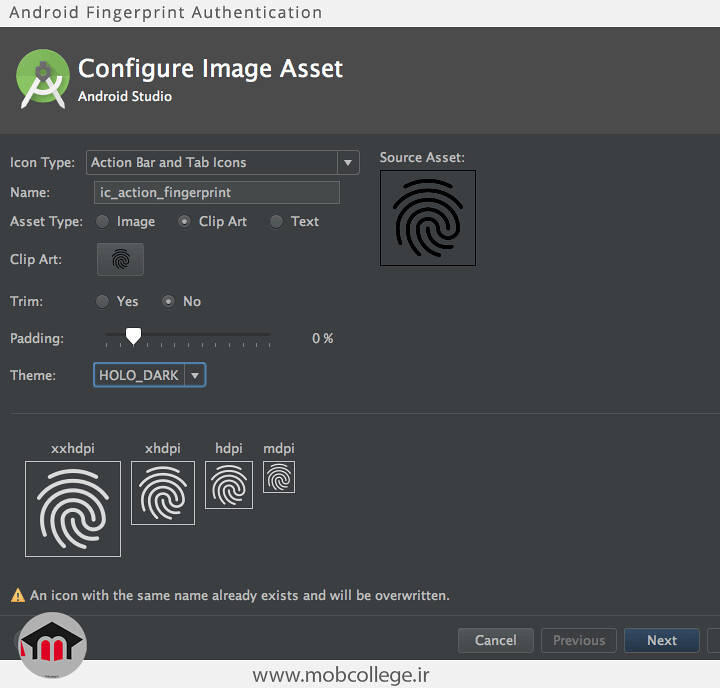Click the Padding slider track's right end

[269, 335]
